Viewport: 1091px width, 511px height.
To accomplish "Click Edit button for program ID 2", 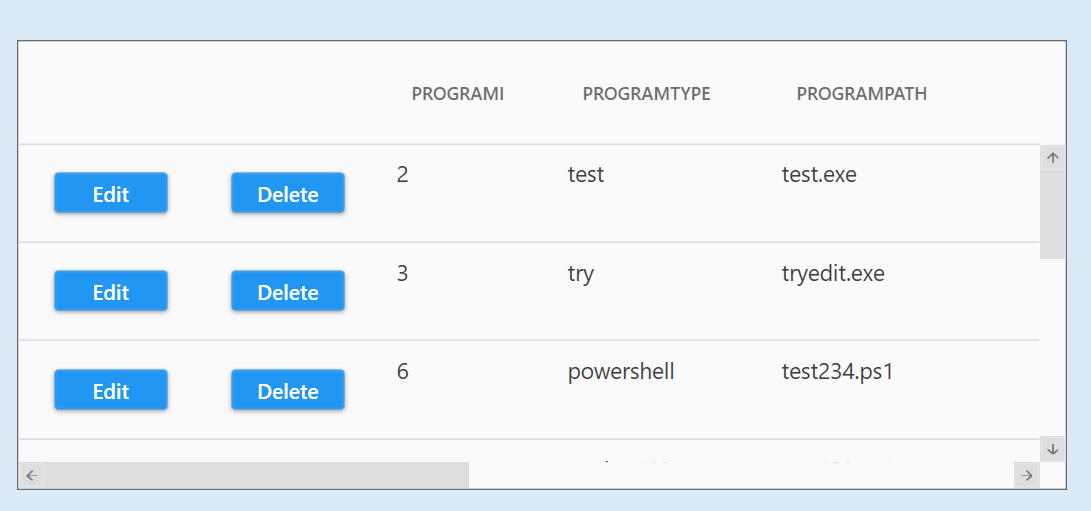I will click(x=111, y=193).
